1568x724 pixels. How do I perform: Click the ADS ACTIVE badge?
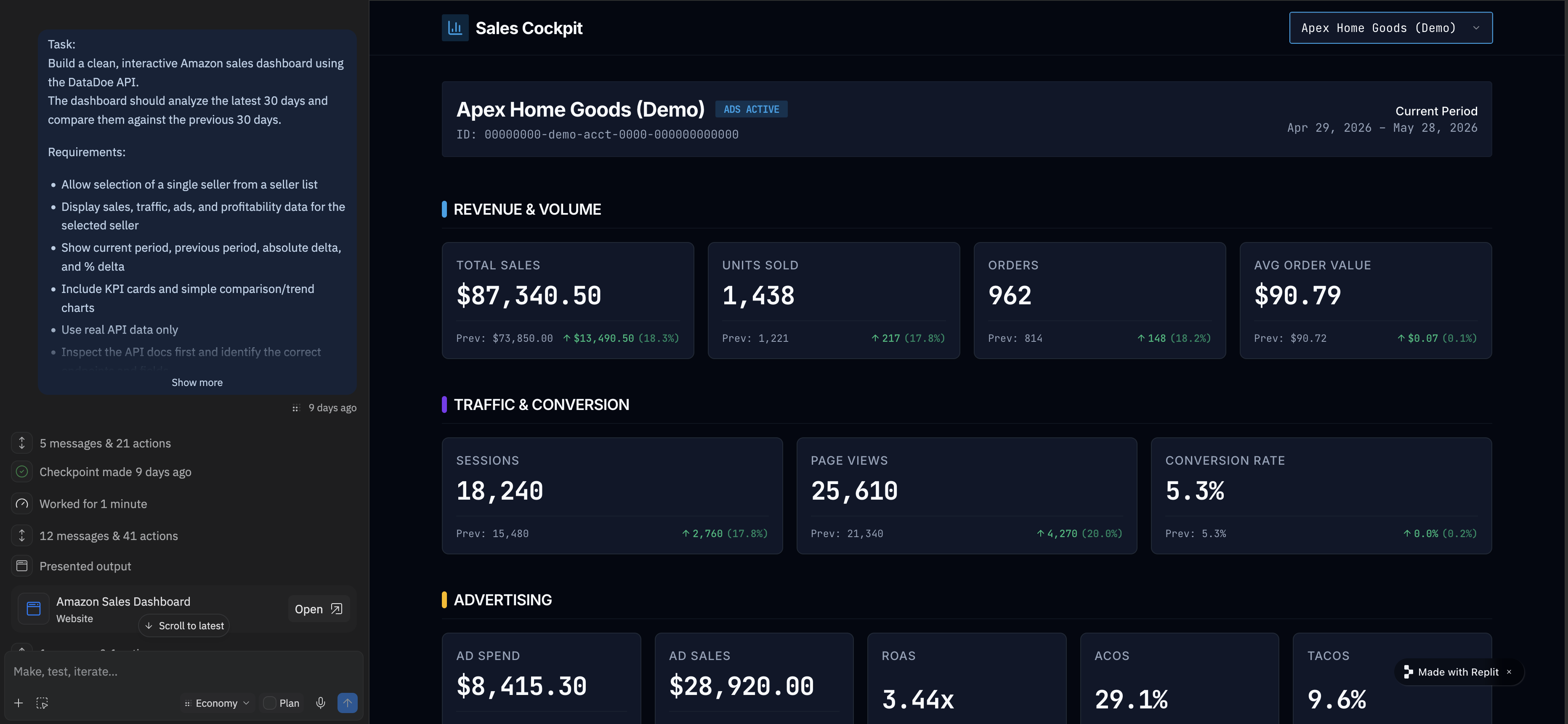751,109
